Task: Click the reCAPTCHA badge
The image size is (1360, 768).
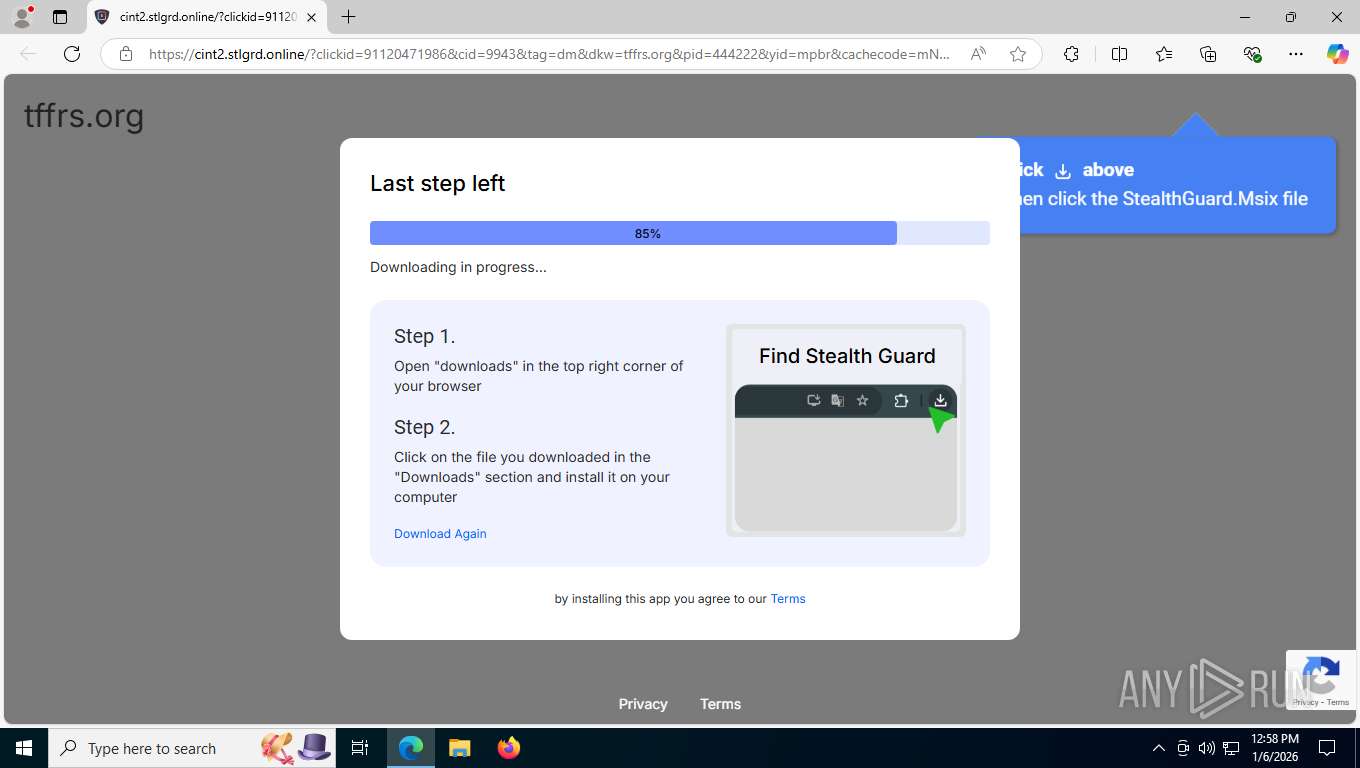Action: [x=1321, y=680]
